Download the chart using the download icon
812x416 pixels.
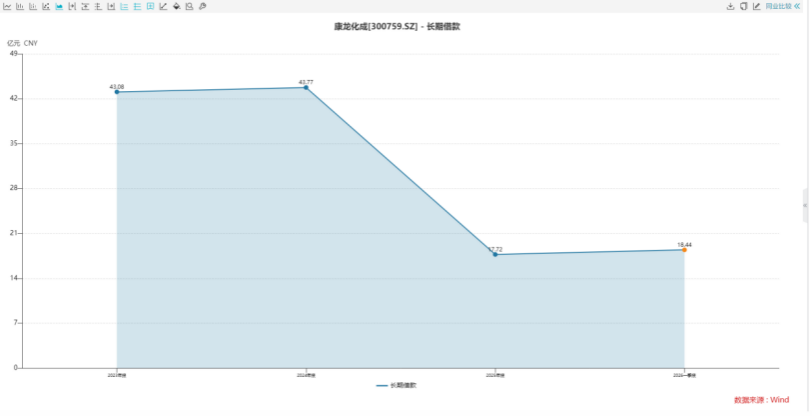click(731, 6)
